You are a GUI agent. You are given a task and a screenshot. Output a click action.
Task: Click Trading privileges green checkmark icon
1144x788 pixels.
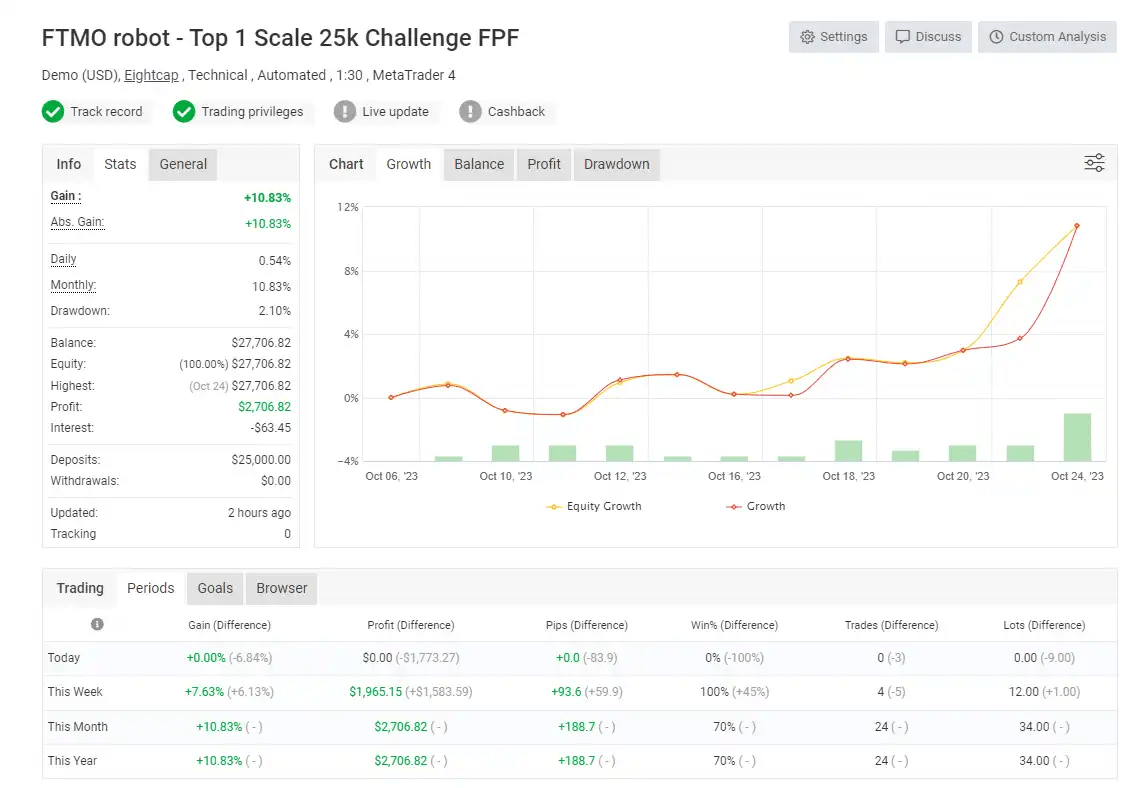click(x=184, y=112)
